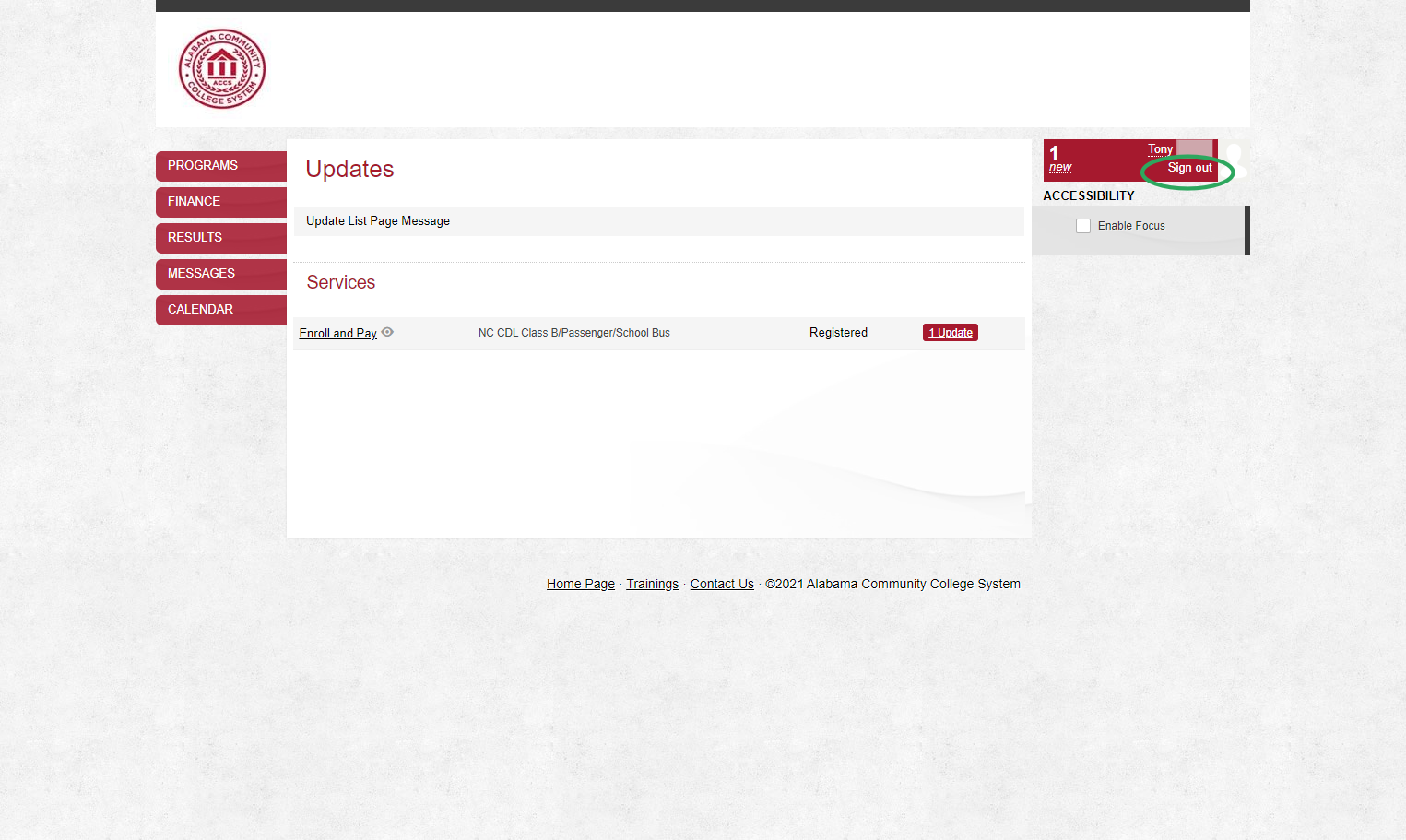Click NC CDL Class B/Passenger/School Bus text
This screenshot has height=840, width=1406.
(573, 333)
